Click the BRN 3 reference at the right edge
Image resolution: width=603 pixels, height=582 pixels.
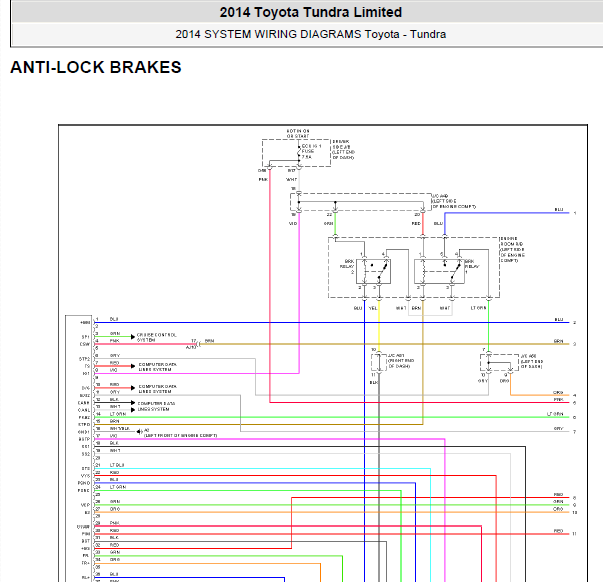click(565, 342)
